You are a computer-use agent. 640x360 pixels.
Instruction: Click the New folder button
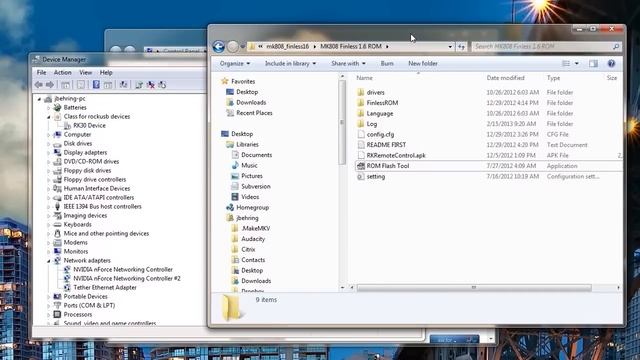point(422,64)
